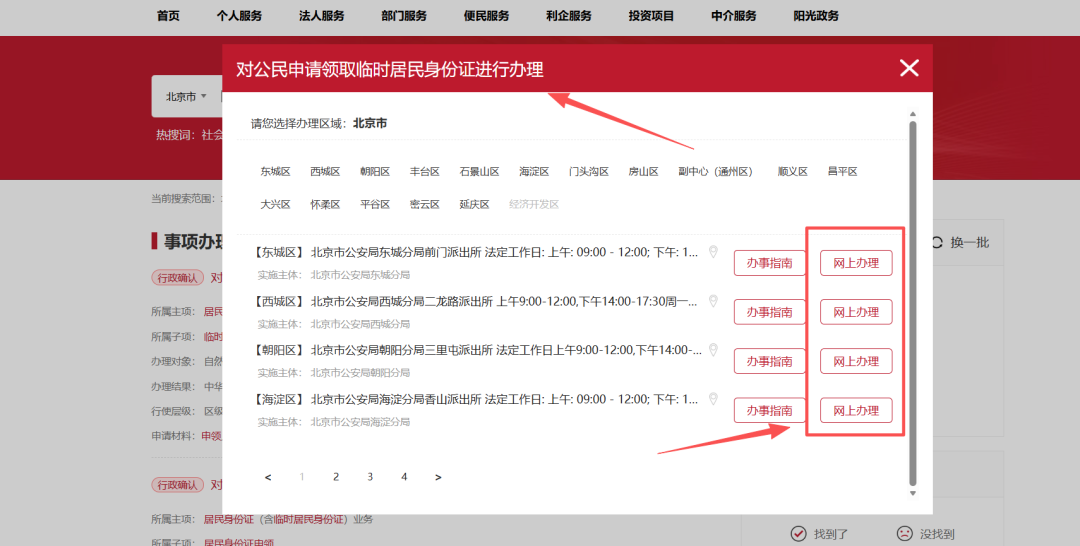Viewport: 1080px width, 546px height.
Task: Click 网上办理 for 朝阳分局三里屯派出所
Action: coord(856,361)
